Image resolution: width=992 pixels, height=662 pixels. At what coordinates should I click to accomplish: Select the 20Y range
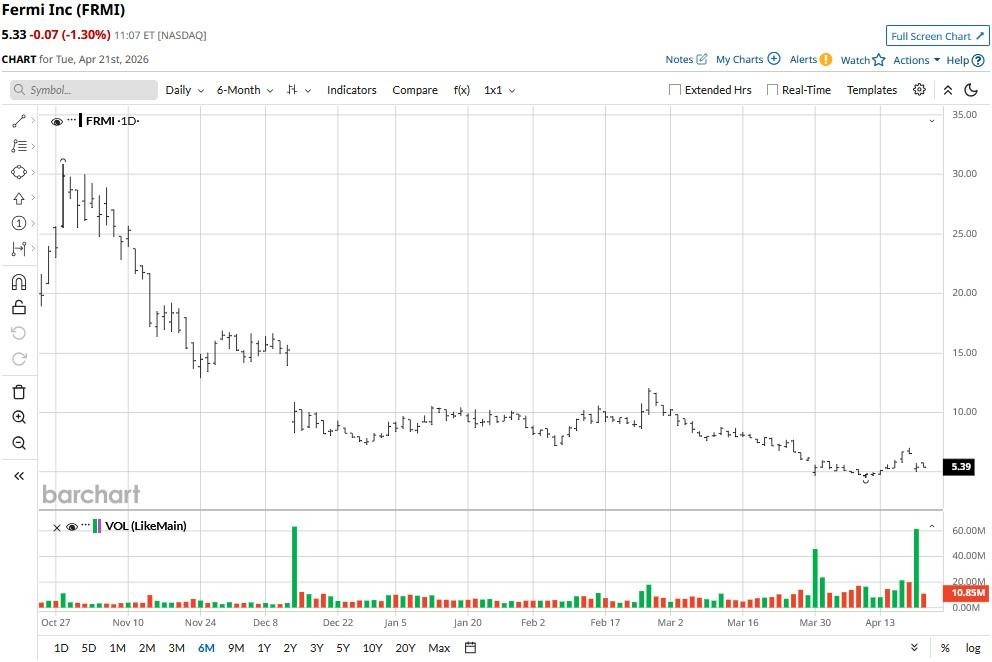click(x=406, y=647)
